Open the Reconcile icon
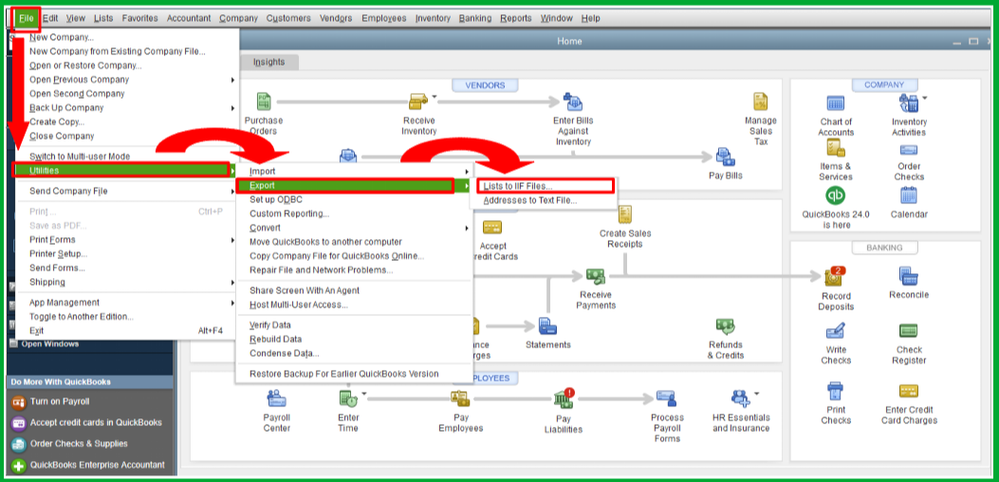 pos(909,276)
